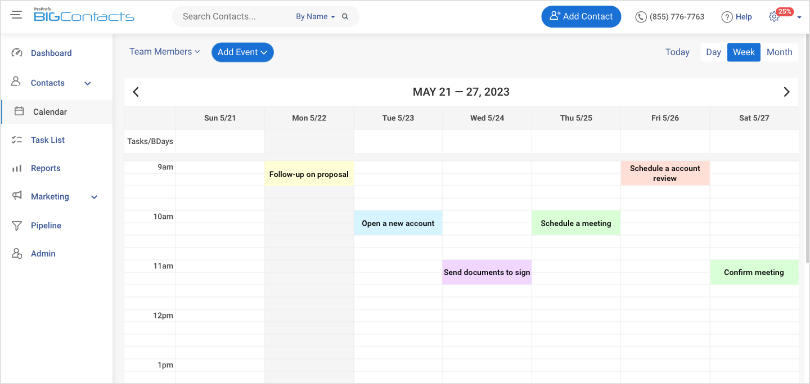Click the Contacts person icon
This screenshot has width=810, height=384.
point(15,82)
